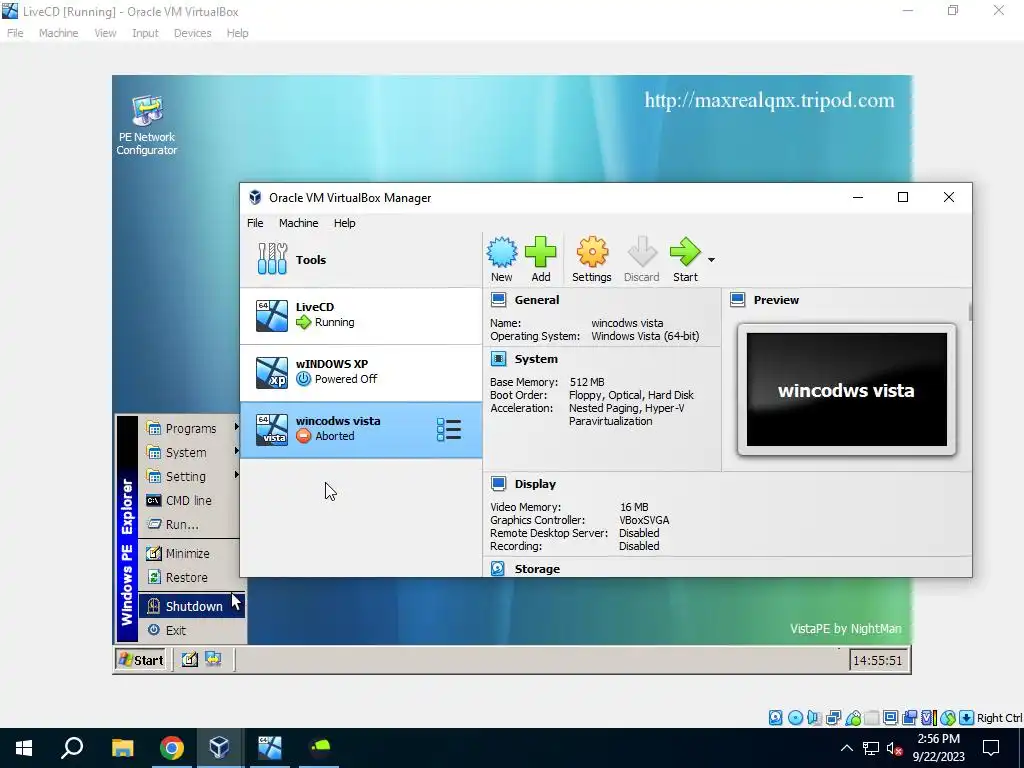The image size is (1024, 768).
Task: Open Input menu of LiveCD VM window
Action: [x=145, y=33]
